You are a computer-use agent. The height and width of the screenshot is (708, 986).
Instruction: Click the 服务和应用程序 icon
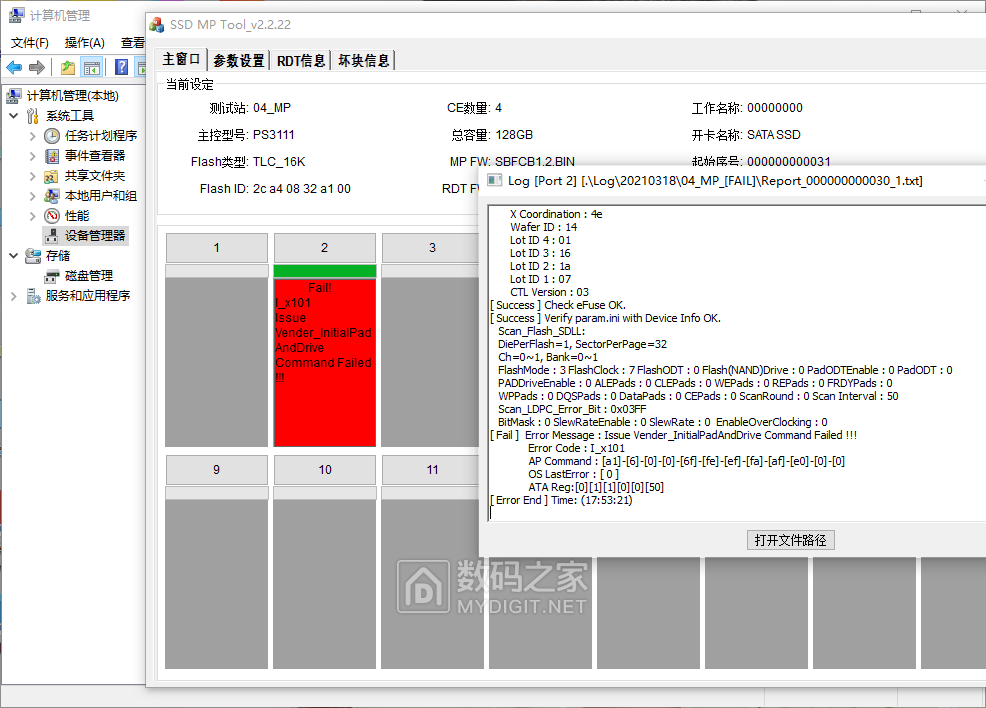[x=33, y=296]
